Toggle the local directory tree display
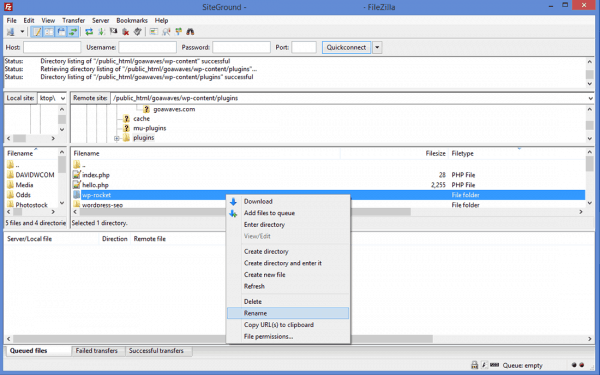Screen dimensions: 600x375 49,32
